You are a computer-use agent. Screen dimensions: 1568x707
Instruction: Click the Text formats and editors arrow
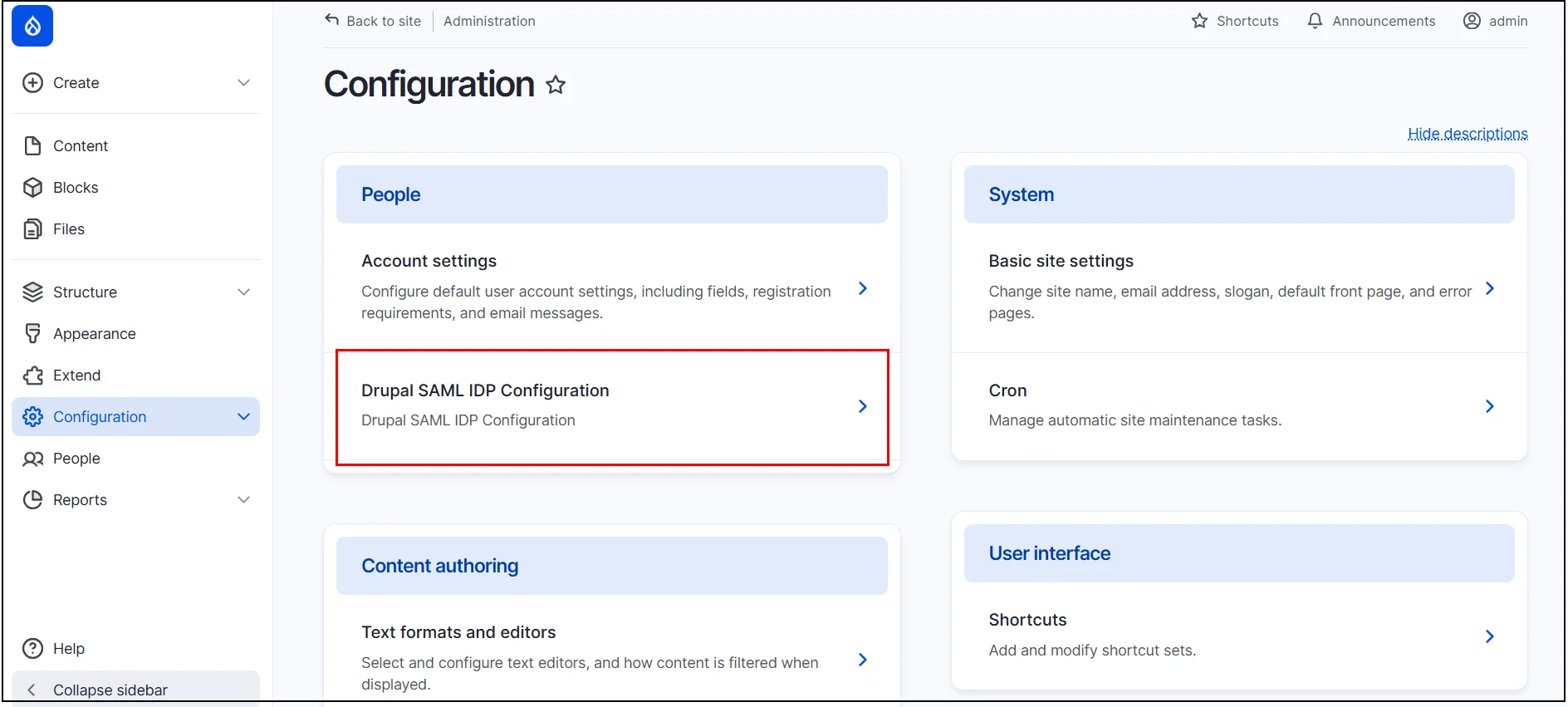click(x=863, y=660)
